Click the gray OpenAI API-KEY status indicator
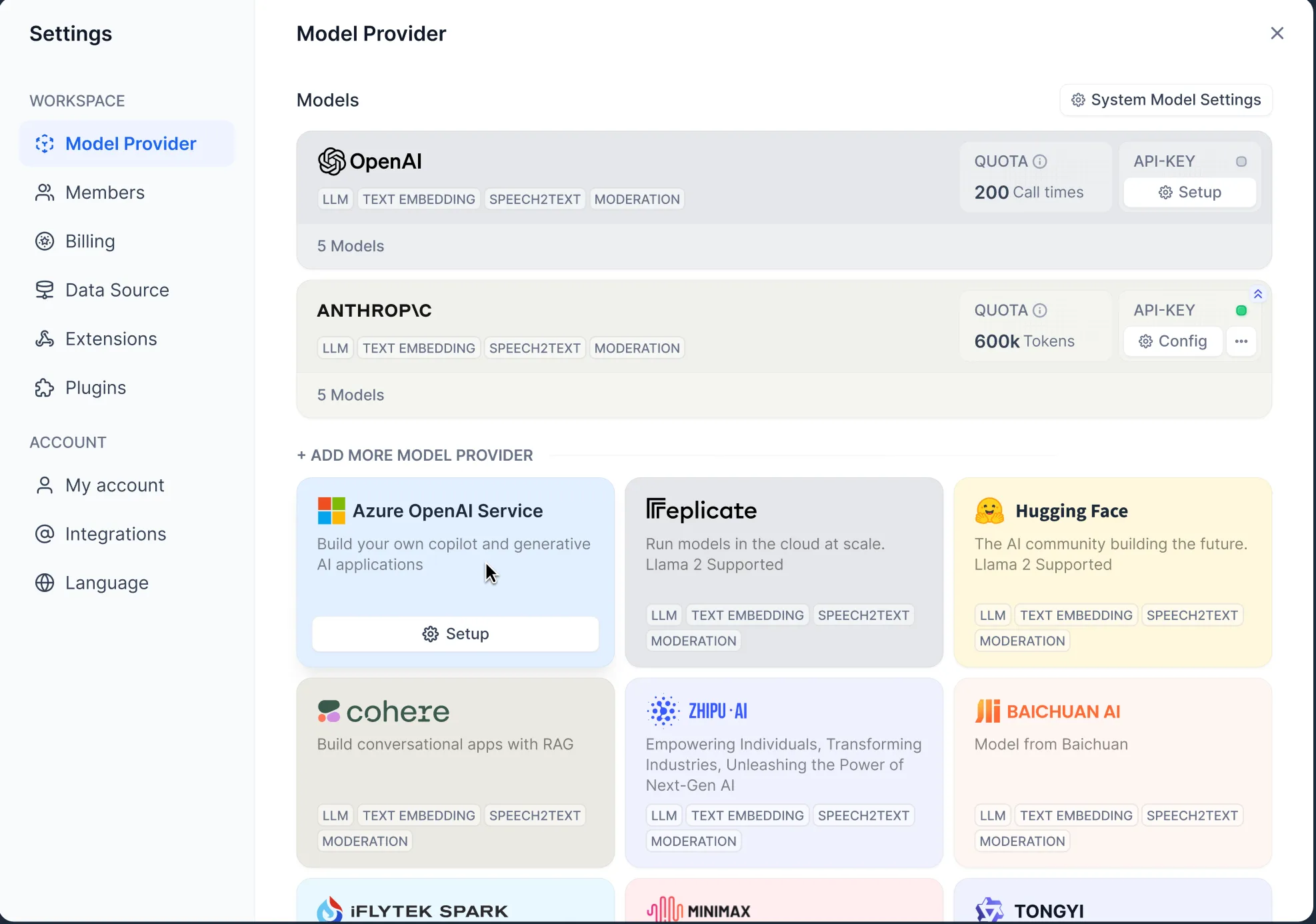The height and width of the screenshot is (924, 1316). point(1241,161)
